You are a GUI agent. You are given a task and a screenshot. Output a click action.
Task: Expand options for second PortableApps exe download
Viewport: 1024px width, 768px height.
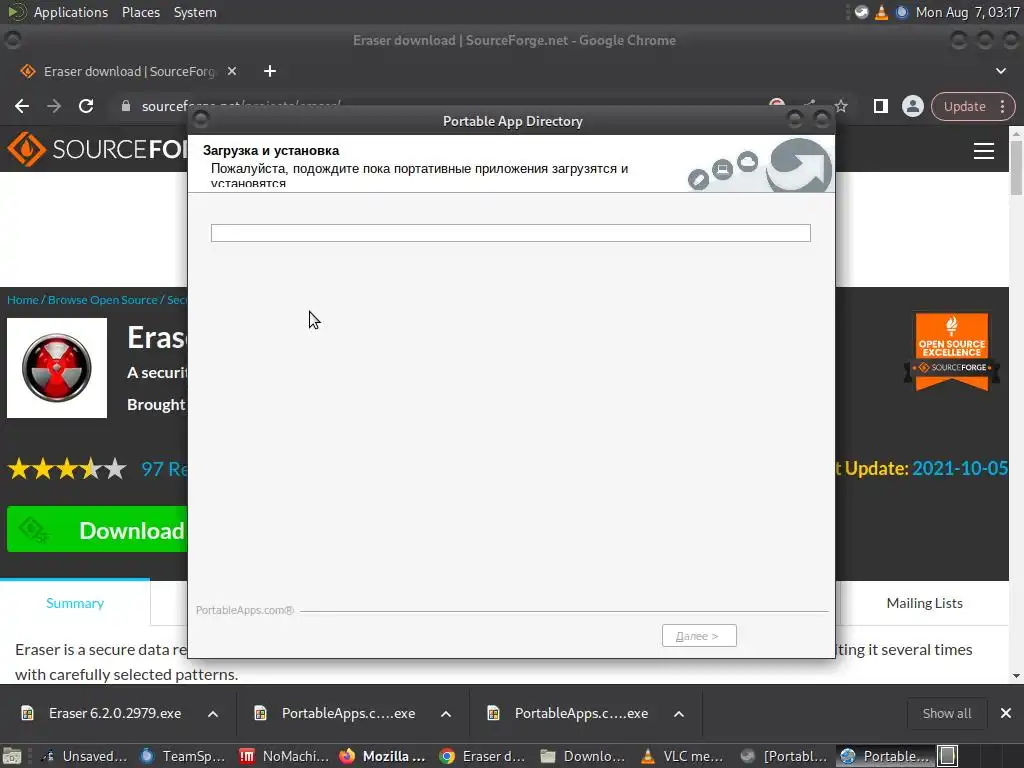pyautogui.click(x=679, y=714)
